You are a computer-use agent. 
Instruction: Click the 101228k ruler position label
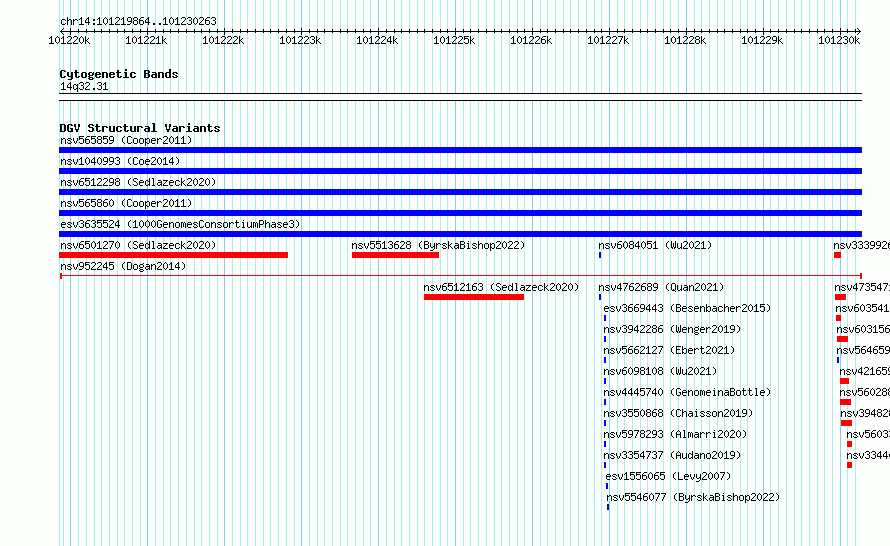tap(685, 40)
